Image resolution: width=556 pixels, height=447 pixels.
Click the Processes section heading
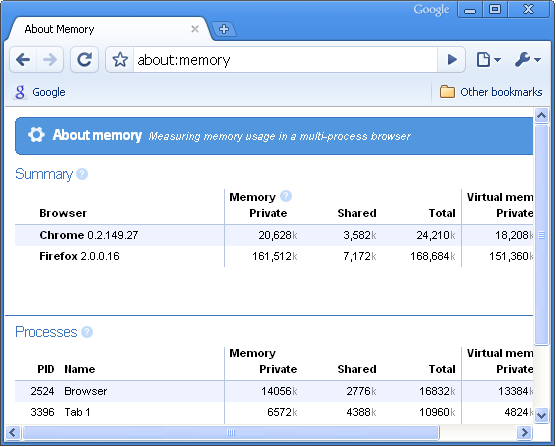46,332
